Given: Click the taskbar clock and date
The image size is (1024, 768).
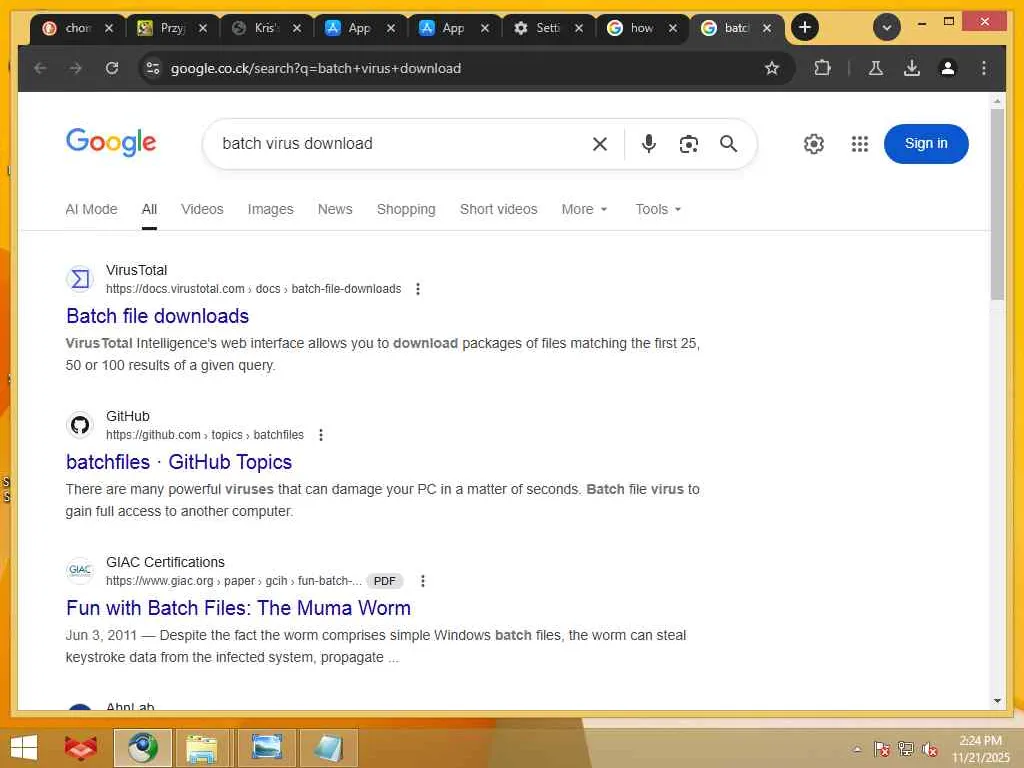Looking at the screenshot, I should click(980, 748).
